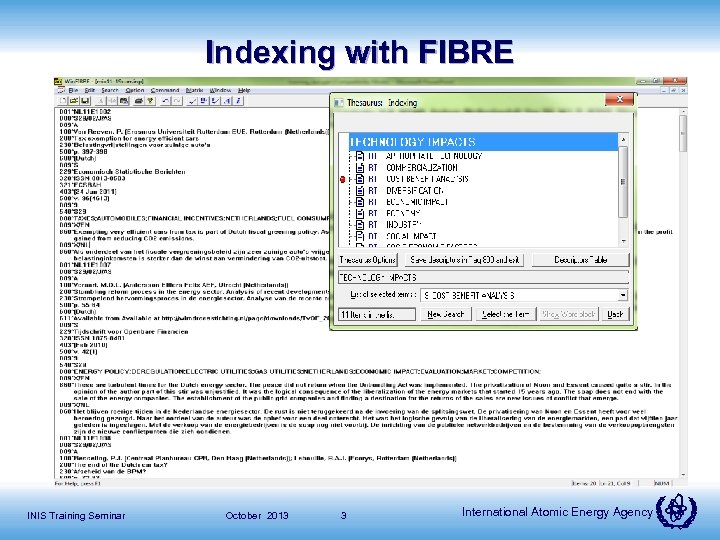
Task: Click the checkmark toolbar icon
Action: point(192,101)
